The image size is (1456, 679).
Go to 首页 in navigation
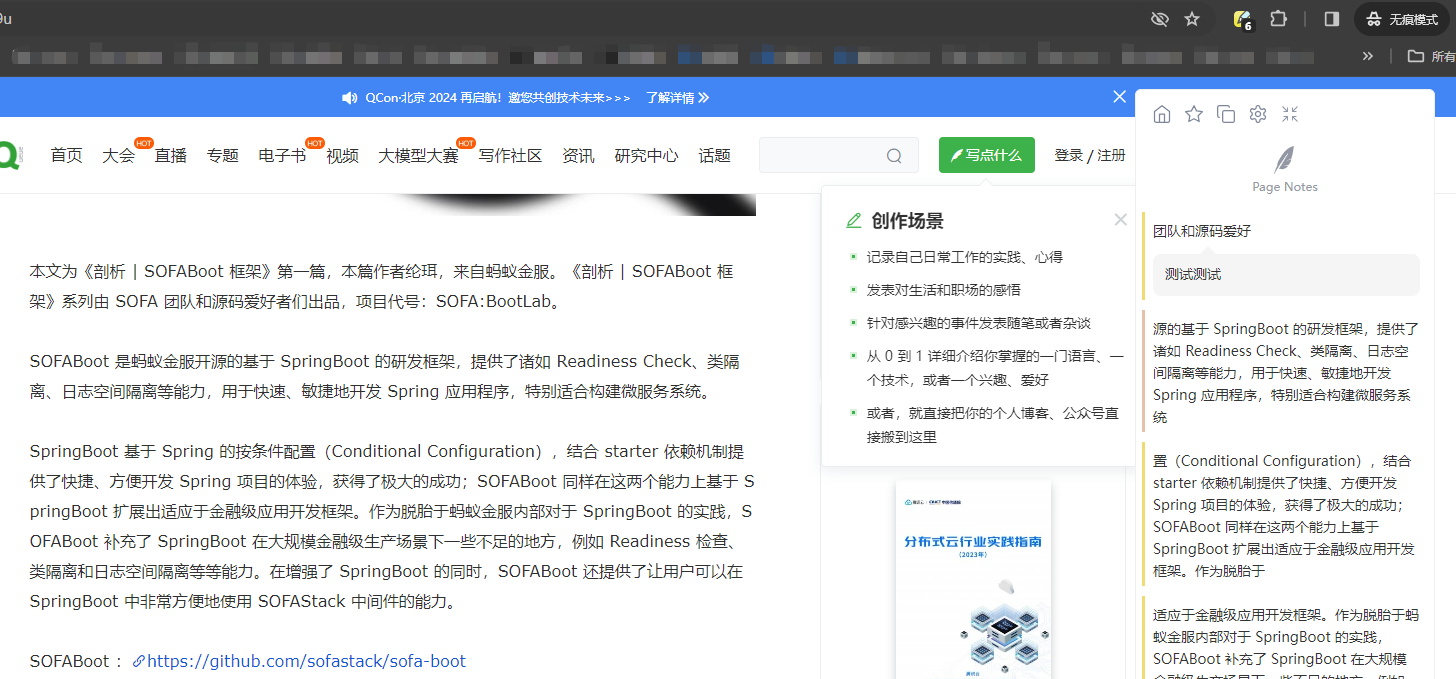click(67, 155)
